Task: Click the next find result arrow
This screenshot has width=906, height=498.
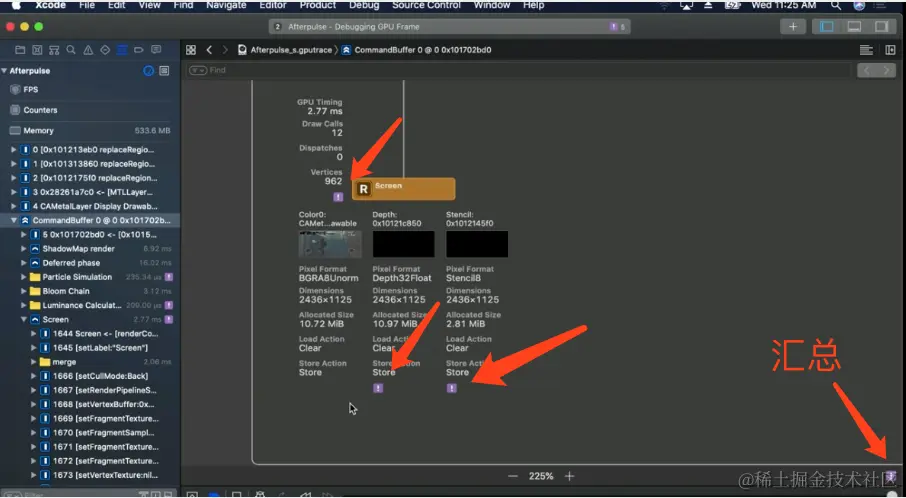Action: point(886,70)
